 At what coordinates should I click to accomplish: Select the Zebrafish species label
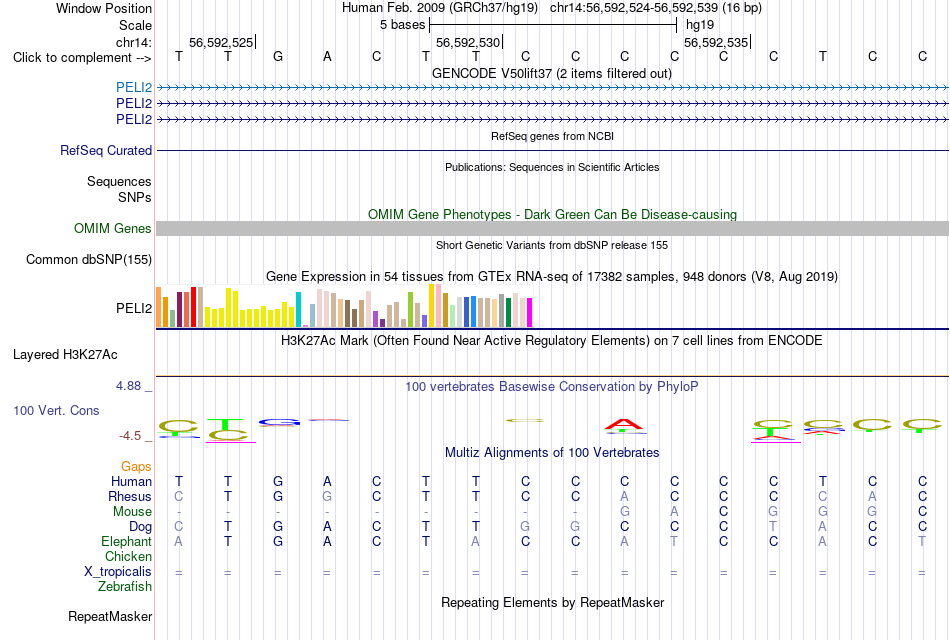click(125, 586)
